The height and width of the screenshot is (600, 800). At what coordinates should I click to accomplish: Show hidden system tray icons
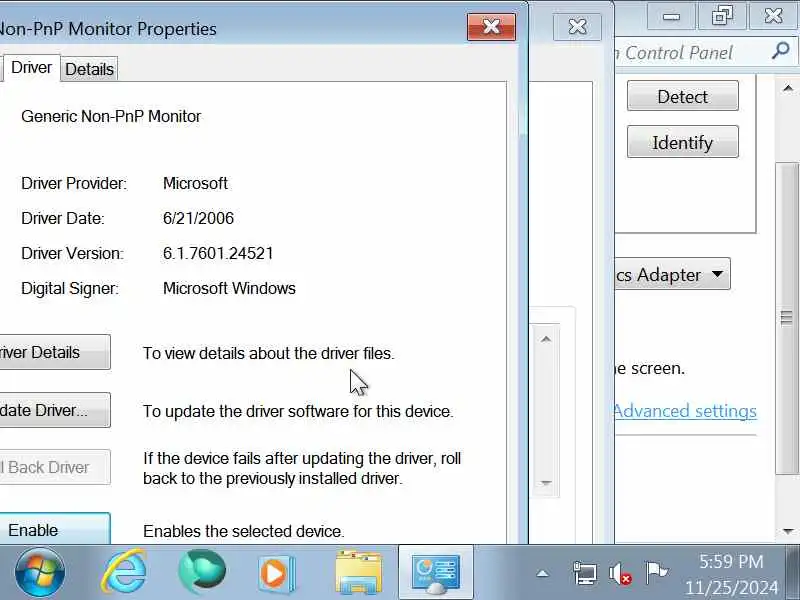(542, 574)
